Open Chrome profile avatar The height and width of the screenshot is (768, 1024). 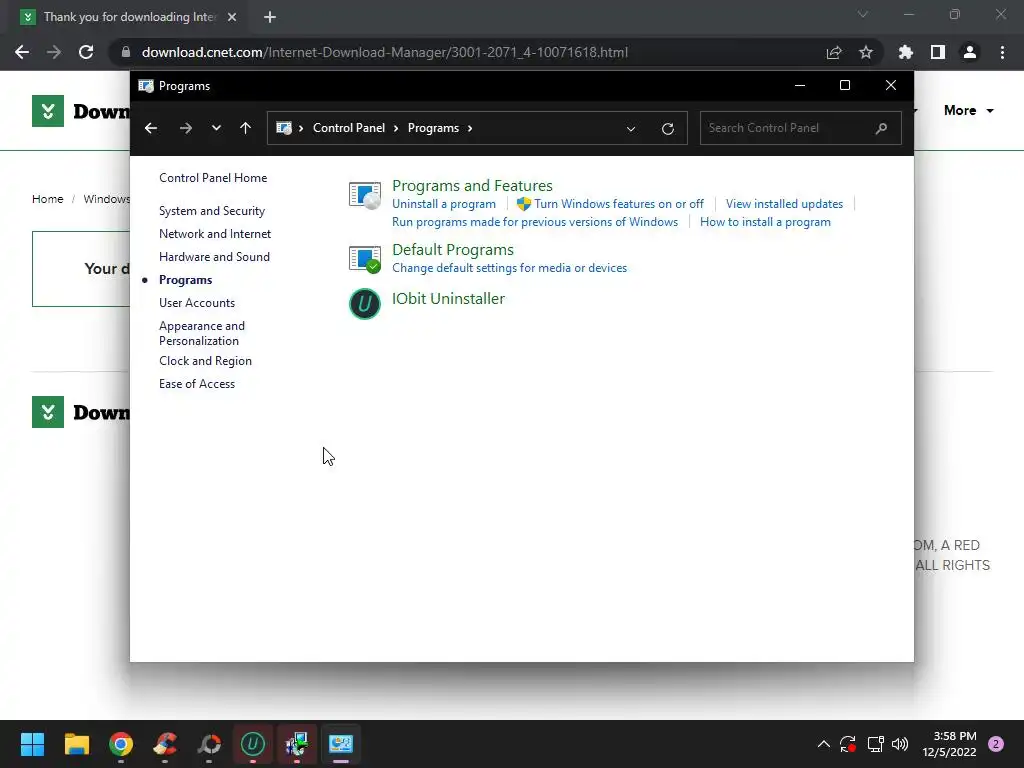970,52
